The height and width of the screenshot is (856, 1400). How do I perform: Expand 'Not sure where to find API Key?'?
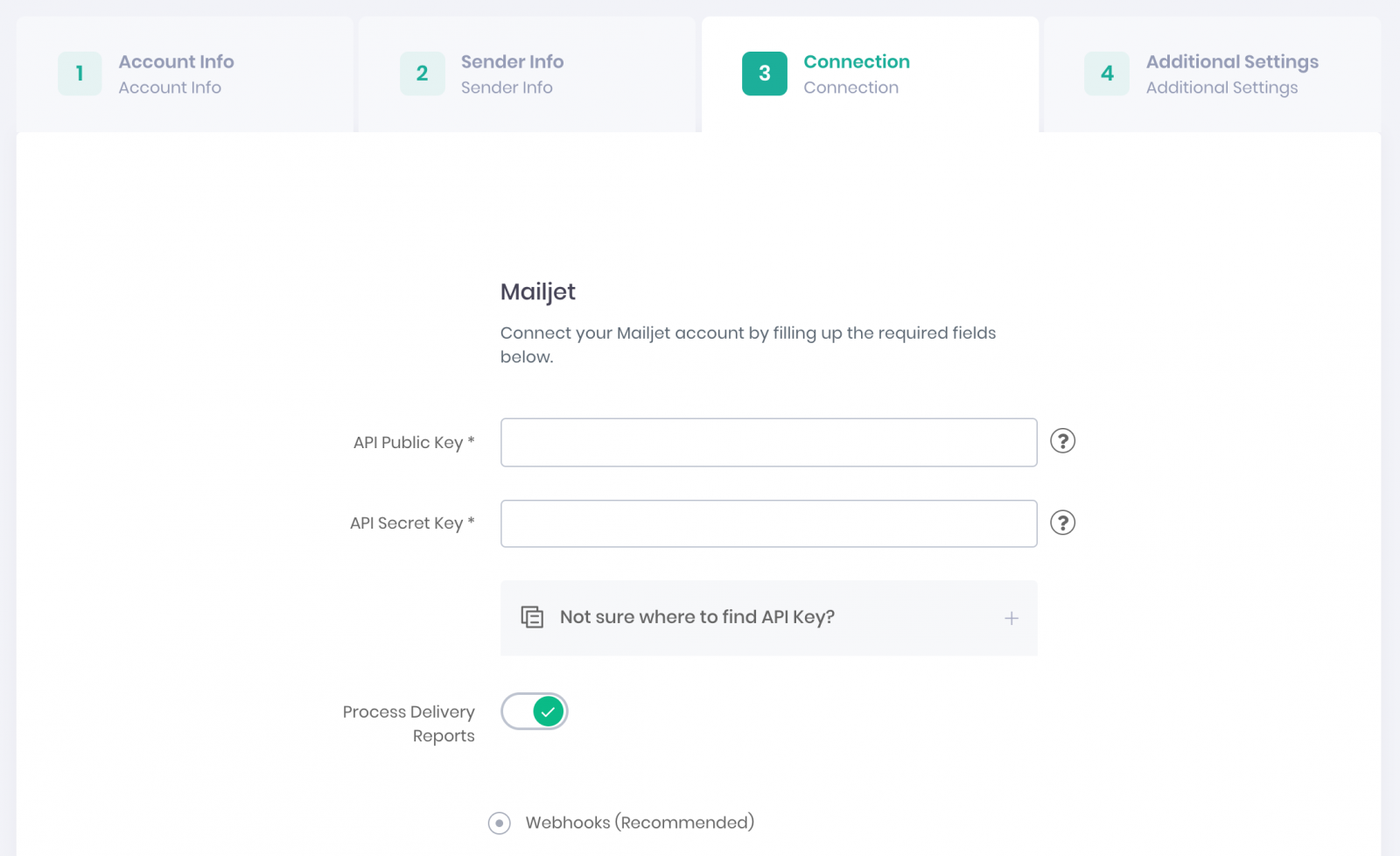(696, 617)
